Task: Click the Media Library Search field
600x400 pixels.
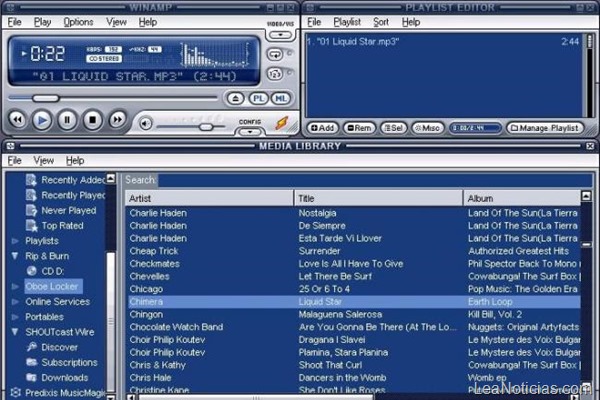Action: pos(375,180)
